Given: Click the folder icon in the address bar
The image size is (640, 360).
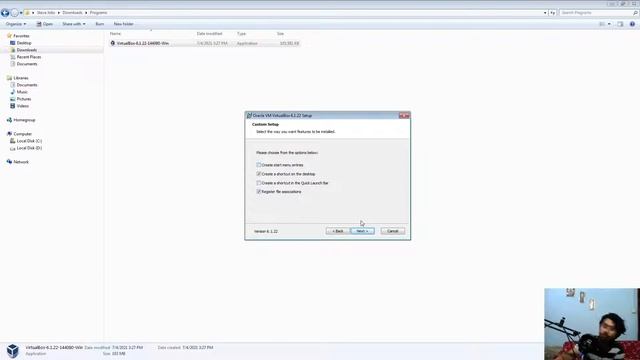Looking at the screenshot, I should (27, 13).
